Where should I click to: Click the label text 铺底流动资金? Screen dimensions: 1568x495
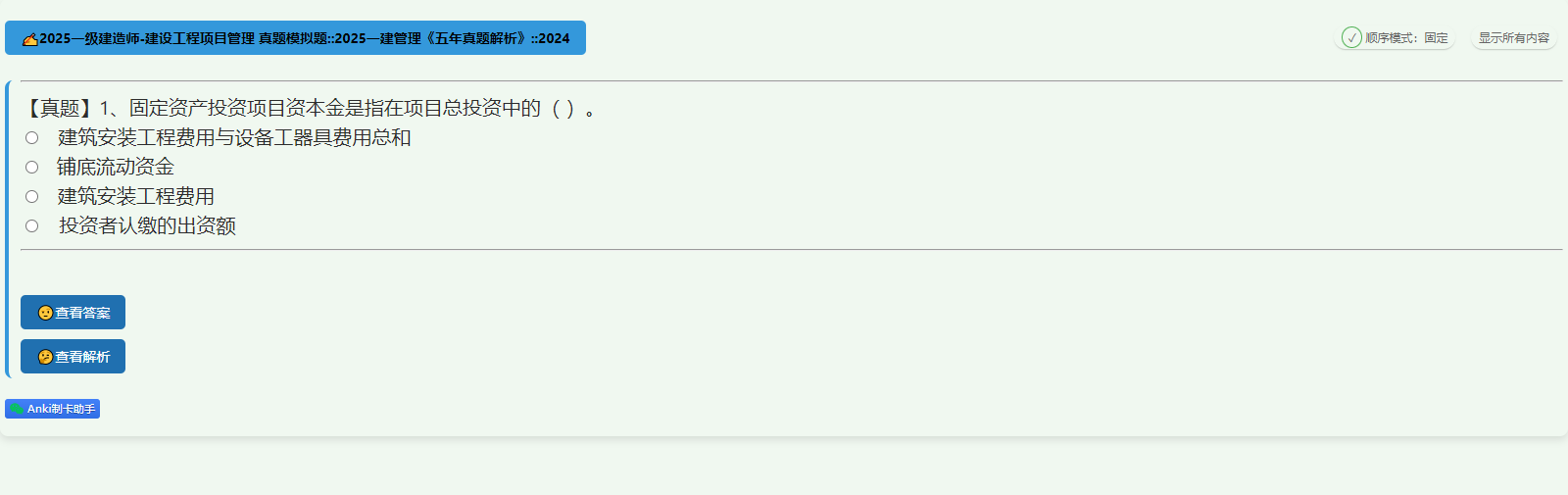pos(116,168)
